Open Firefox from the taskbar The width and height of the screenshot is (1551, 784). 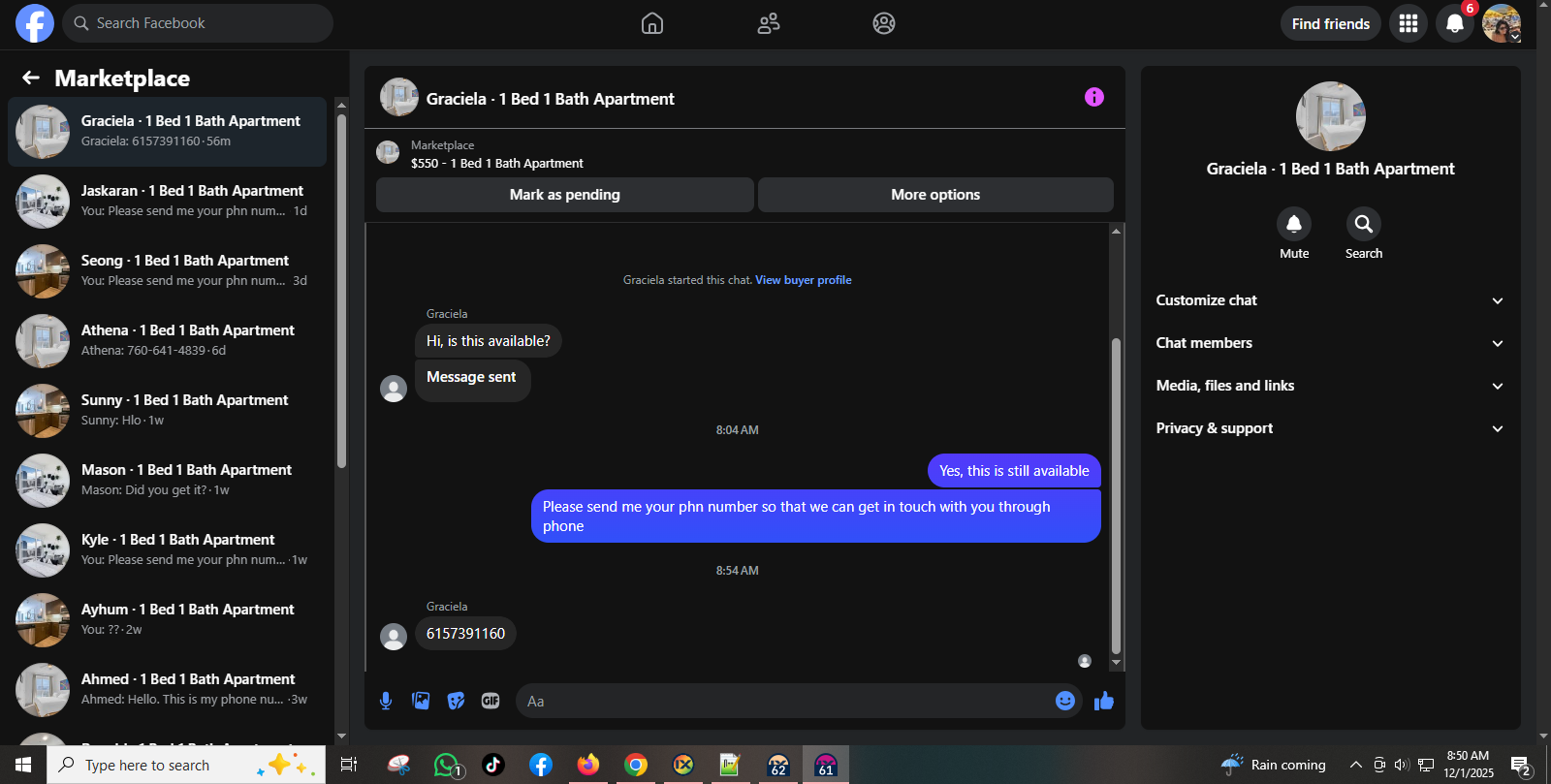tap(588, 765)
